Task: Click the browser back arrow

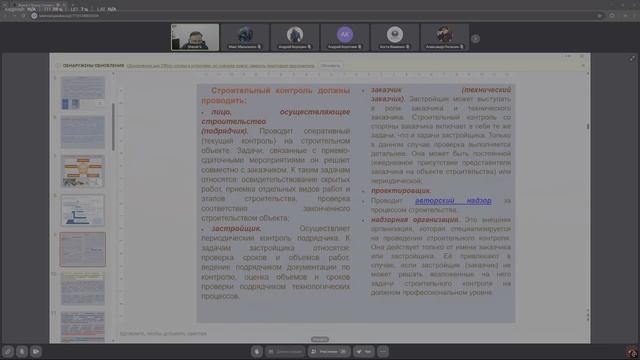Action: [x=6, y=16]
